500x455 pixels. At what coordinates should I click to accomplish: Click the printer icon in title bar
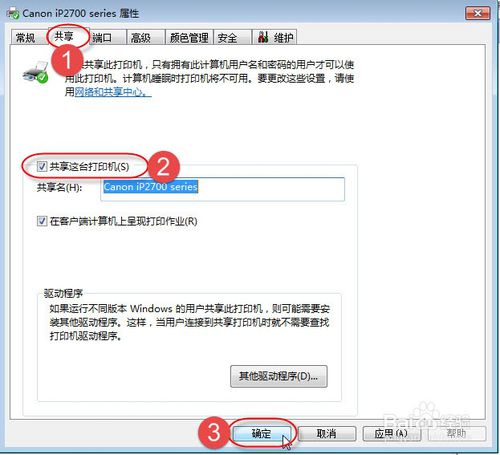[13, 13]
